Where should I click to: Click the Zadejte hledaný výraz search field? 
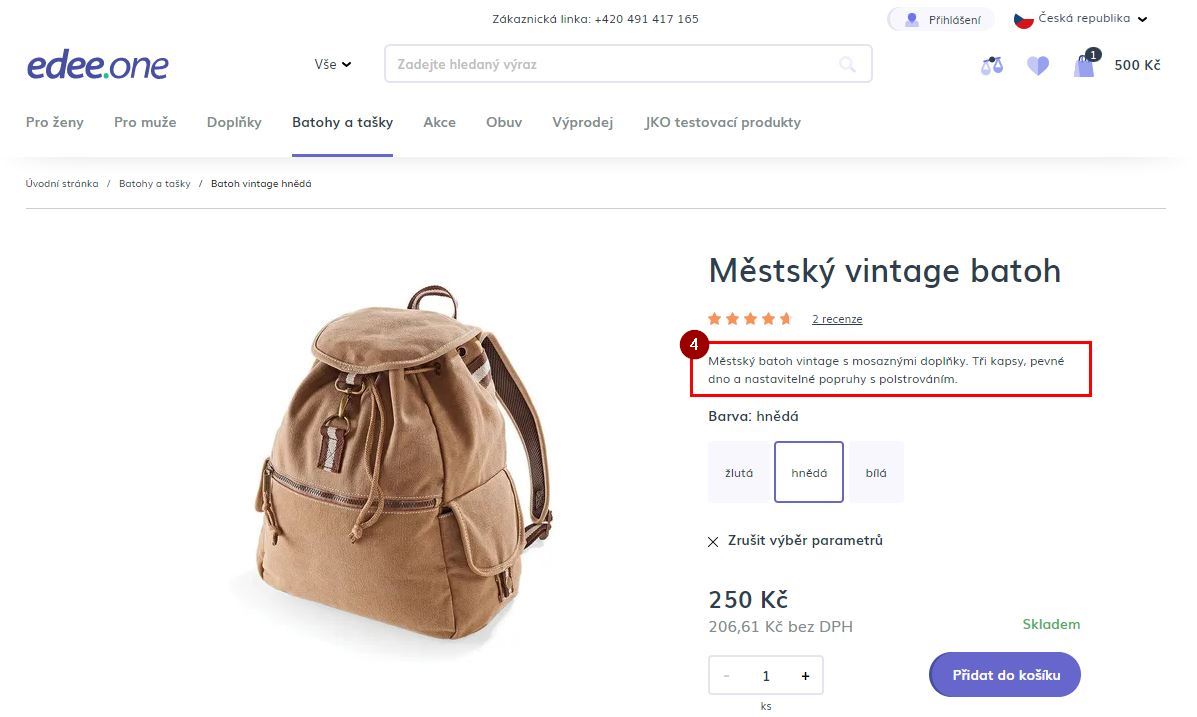(x=600, y=63)
